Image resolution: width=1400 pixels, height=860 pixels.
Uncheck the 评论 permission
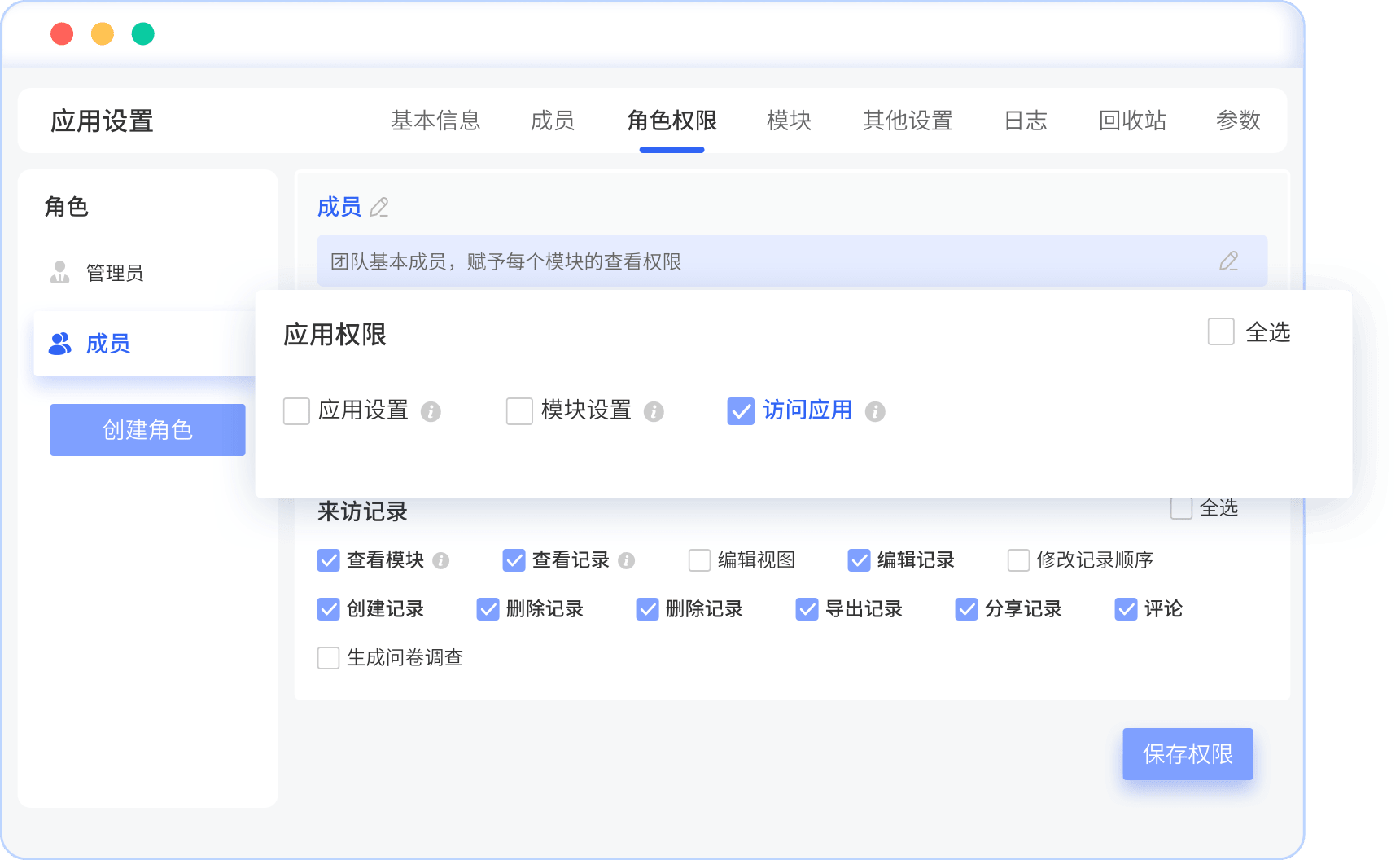[x=1126, y=609]
